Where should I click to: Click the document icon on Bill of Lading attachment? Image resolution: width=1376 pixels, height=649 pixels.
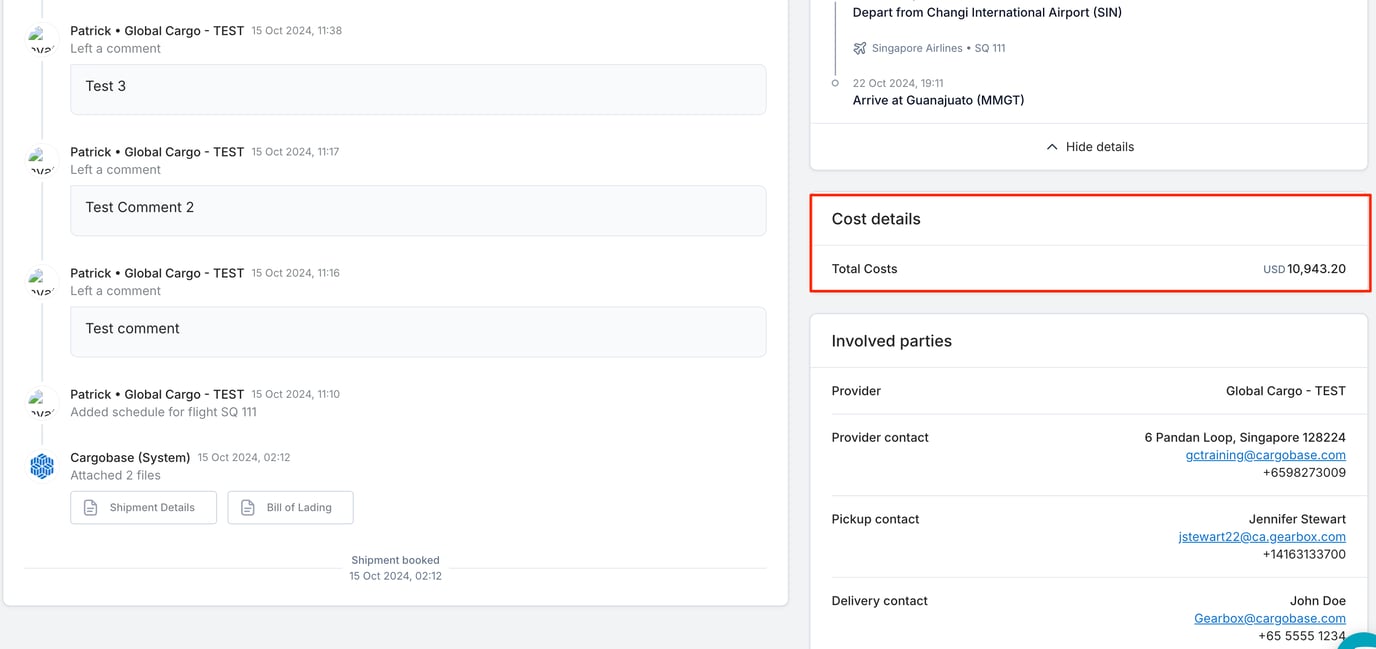pyautogui.click(x=246, y=507)
